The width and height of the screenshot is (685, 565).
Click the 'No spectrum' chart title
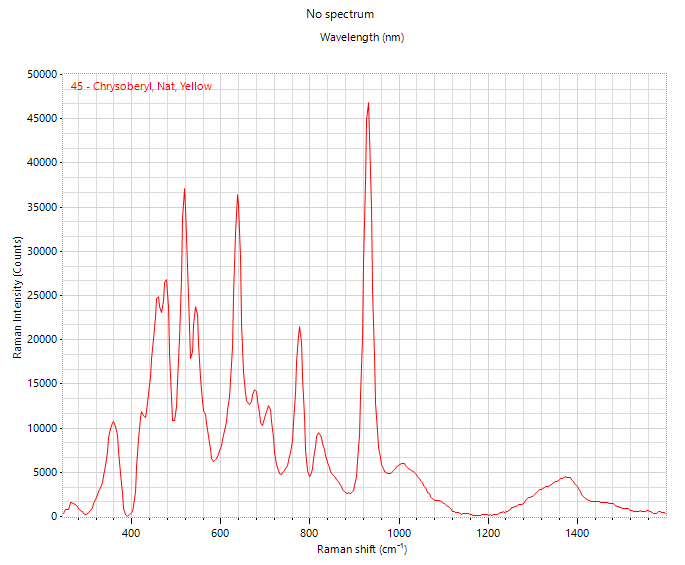pos(340,14)
